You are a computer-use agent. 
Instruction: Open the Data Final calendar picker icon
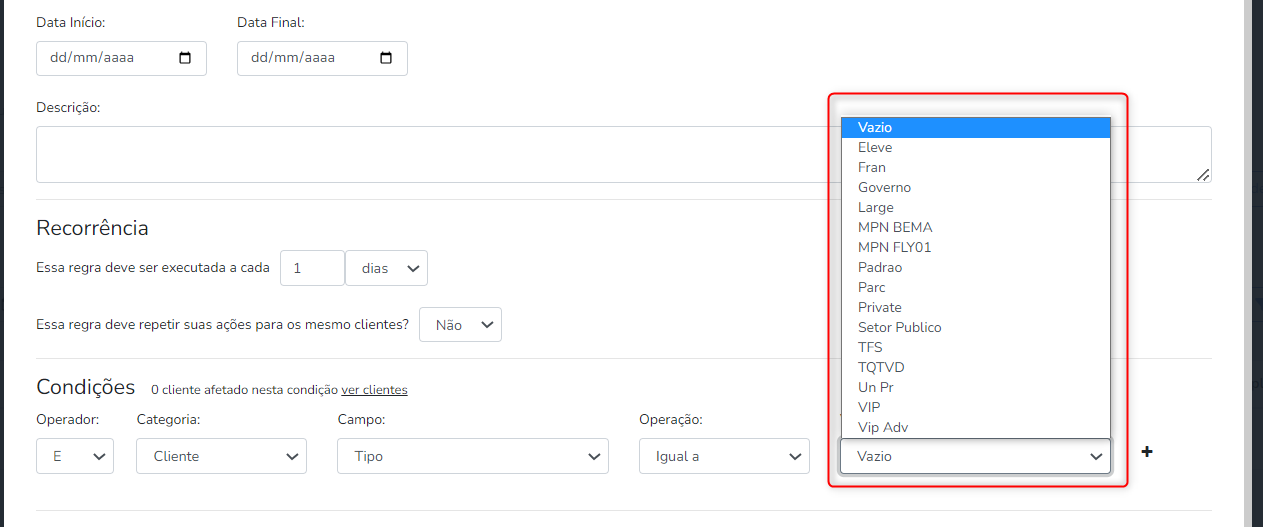386,58
